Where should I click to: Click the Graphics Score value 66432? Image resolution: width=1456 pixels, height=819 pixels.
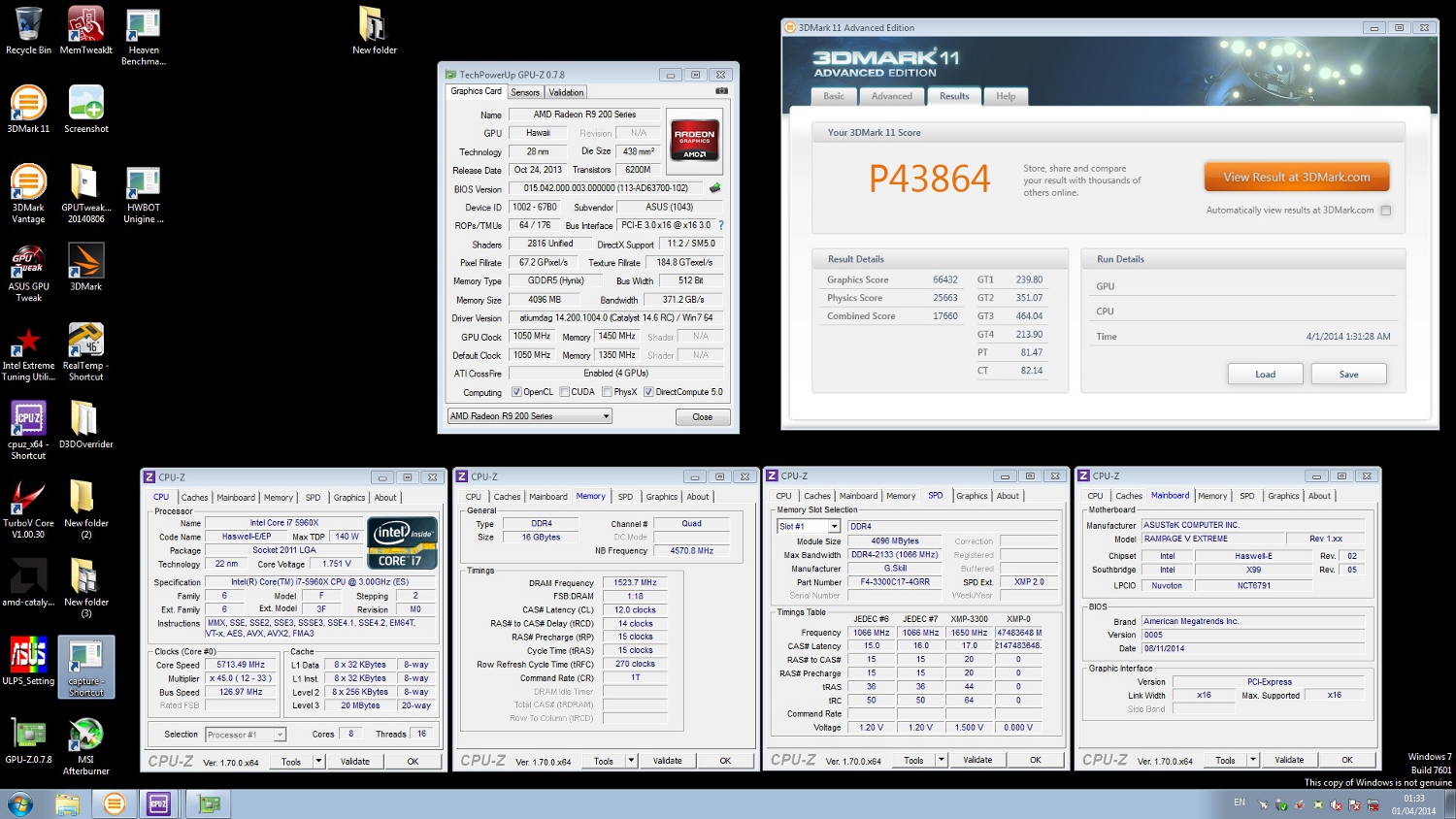pyautogui.click(x=944, y=279)
